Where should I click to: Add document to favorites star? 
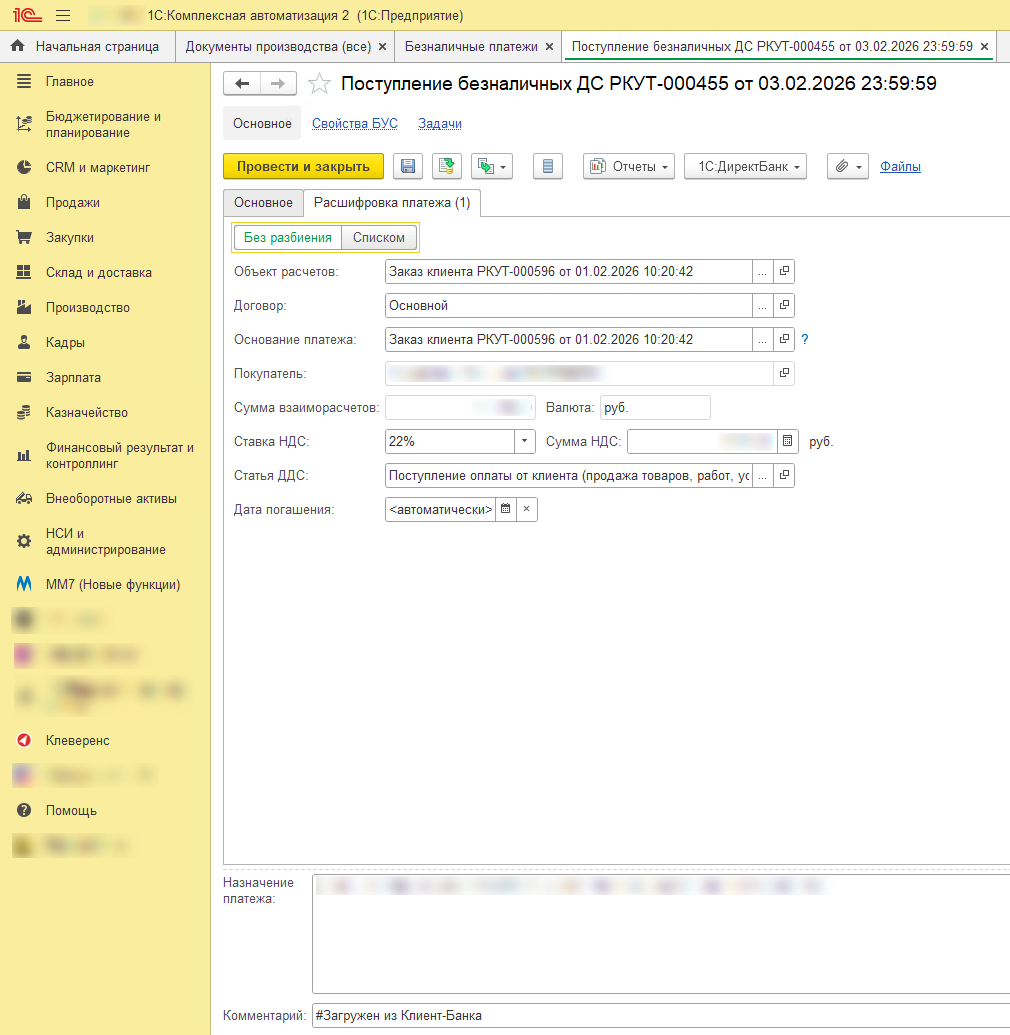pyautogui.click(x=320, y=84)
